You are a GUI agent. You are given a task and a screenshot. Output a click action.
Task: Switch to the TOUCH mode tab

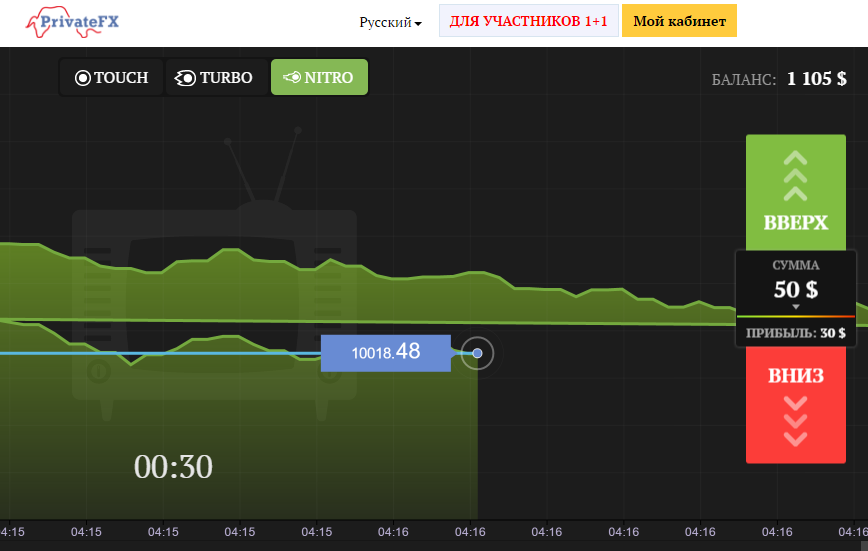[111, 78]
